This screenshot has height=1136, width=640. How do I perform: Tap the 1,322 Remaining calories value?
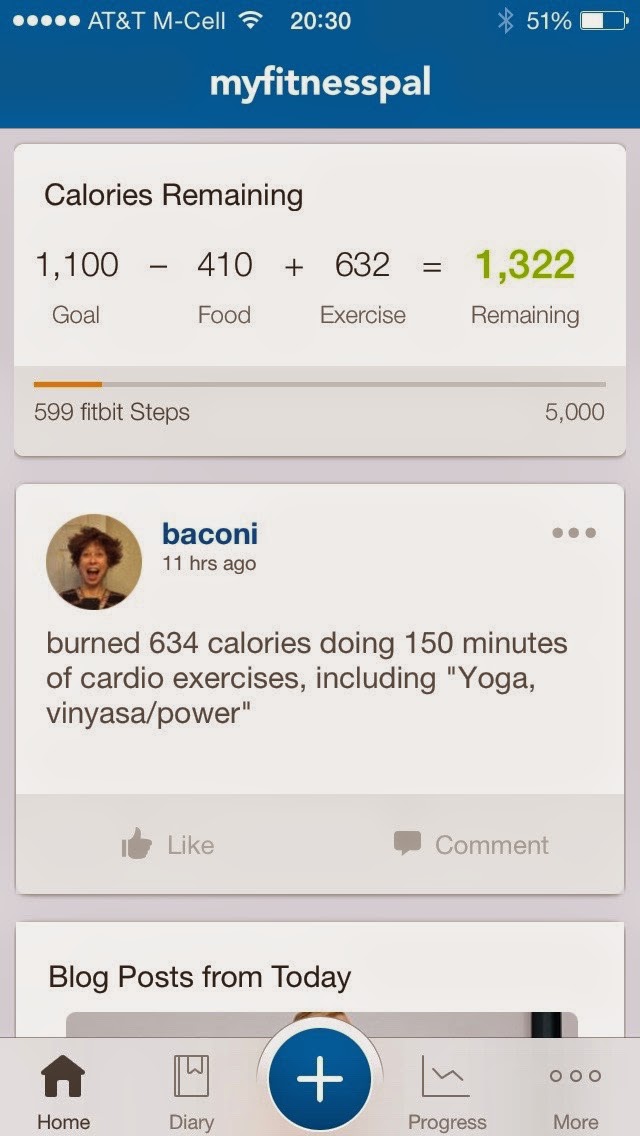525,265
